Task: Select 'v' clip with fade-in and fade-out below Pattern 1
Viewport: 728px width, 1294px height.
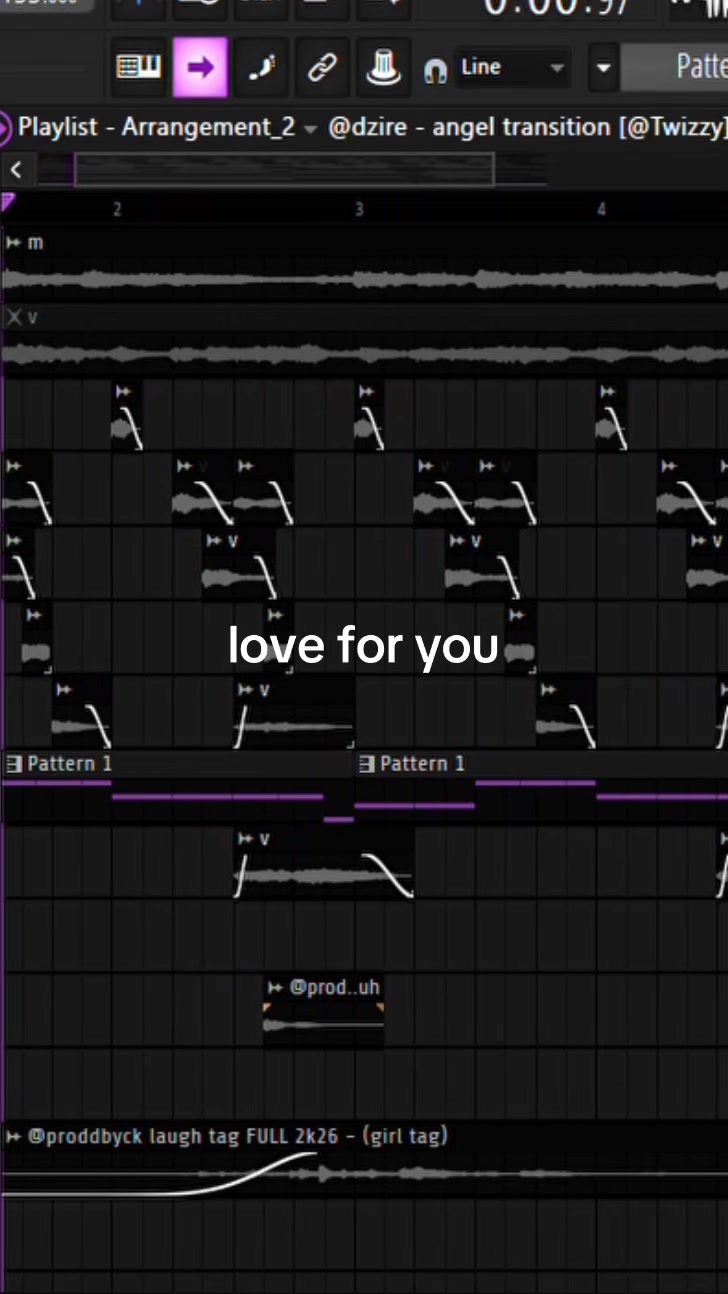Action: [324, 863]
